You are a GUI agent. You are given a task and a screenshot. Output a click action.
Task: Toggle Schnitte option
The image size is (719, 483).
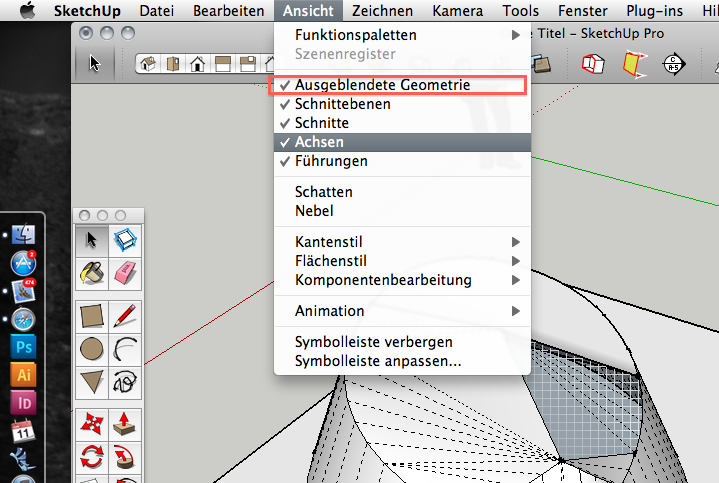pyautogui.click(x=402, y=123)
